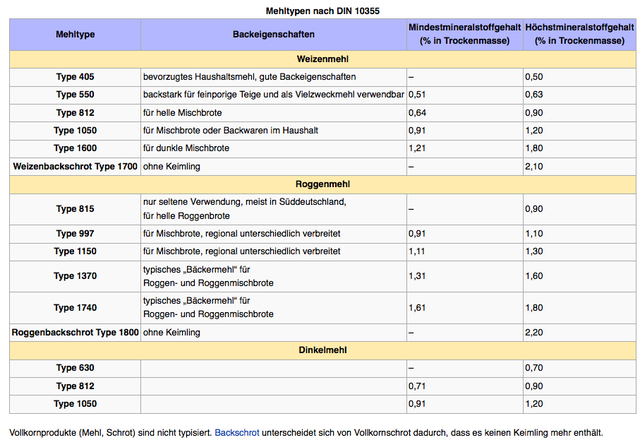Click the table caption 'Mehltypen nach DIN 10355'
The height and width of the screenshot is (440, 640).
click(322, 11)
